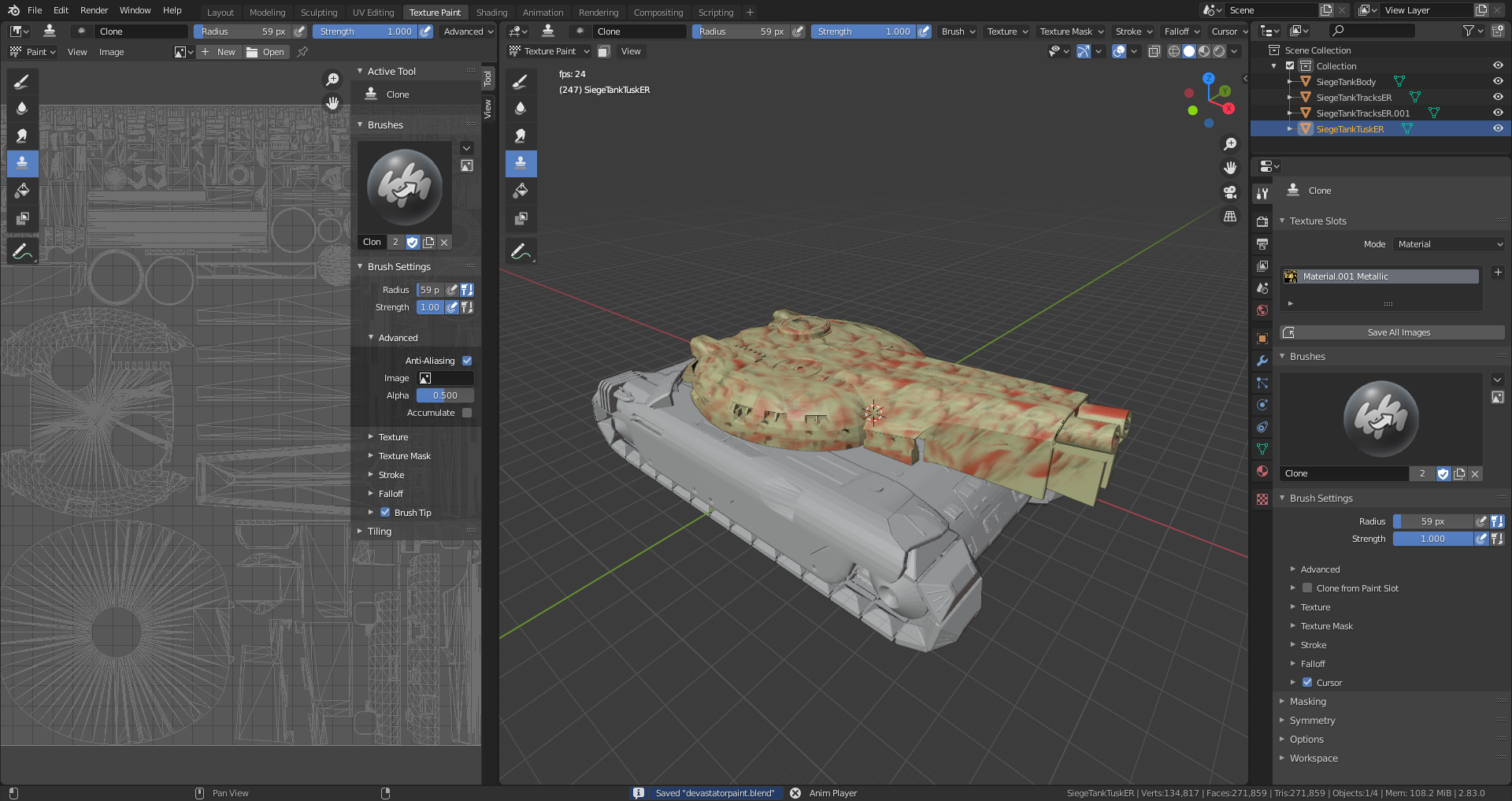
Task: Disable the Anti-Aliasing checkbox
Action: [x=467, y=361]
